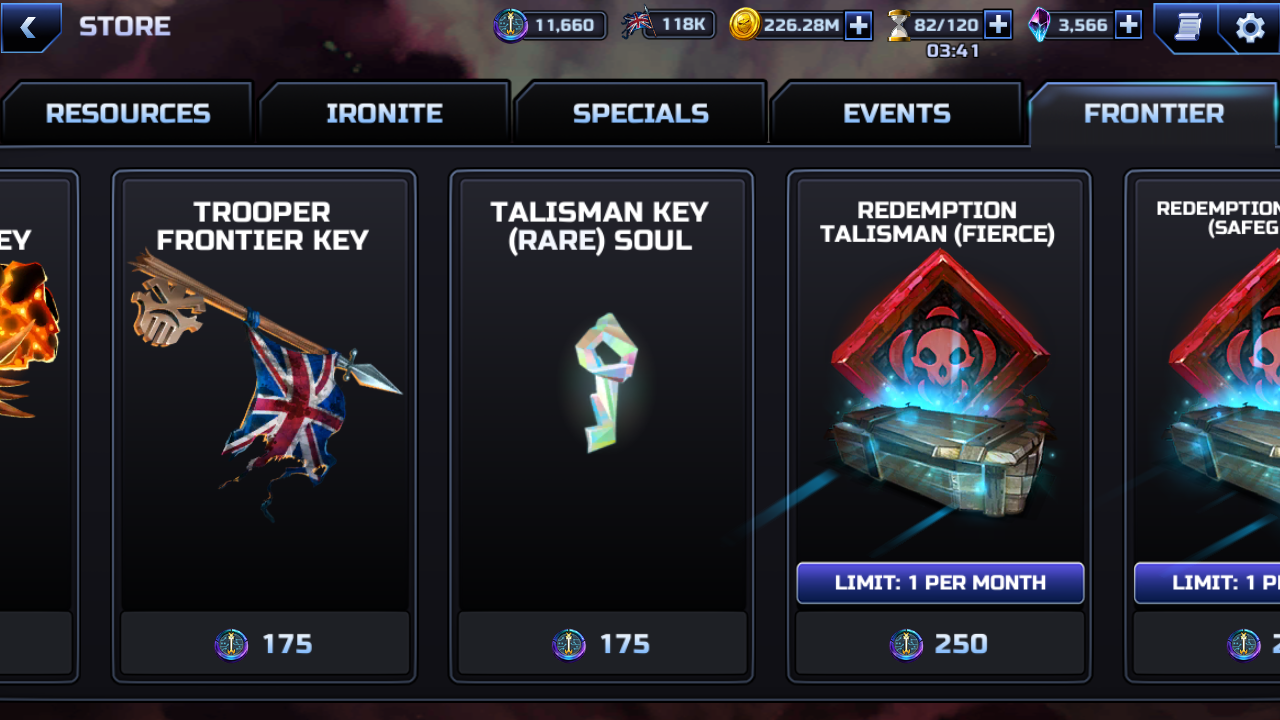Tap the gold coin icon

[x=744, y=25]
